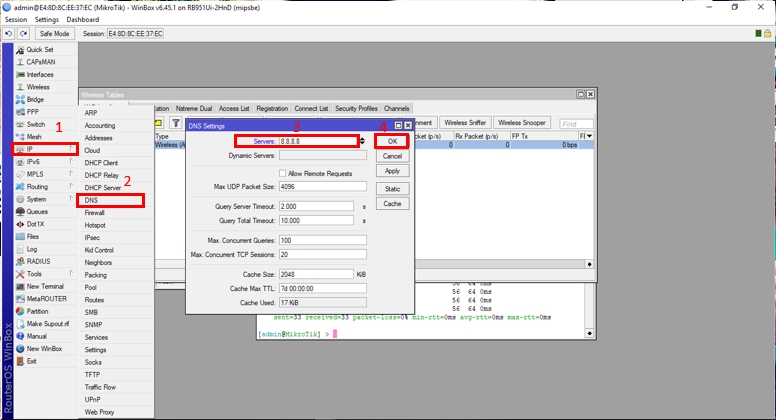The height and width of the screenshot is (420, 776).
Task: Switch to Access List tab in Wireless Tables
Action: pyautogui.click(x=234, y=108)
